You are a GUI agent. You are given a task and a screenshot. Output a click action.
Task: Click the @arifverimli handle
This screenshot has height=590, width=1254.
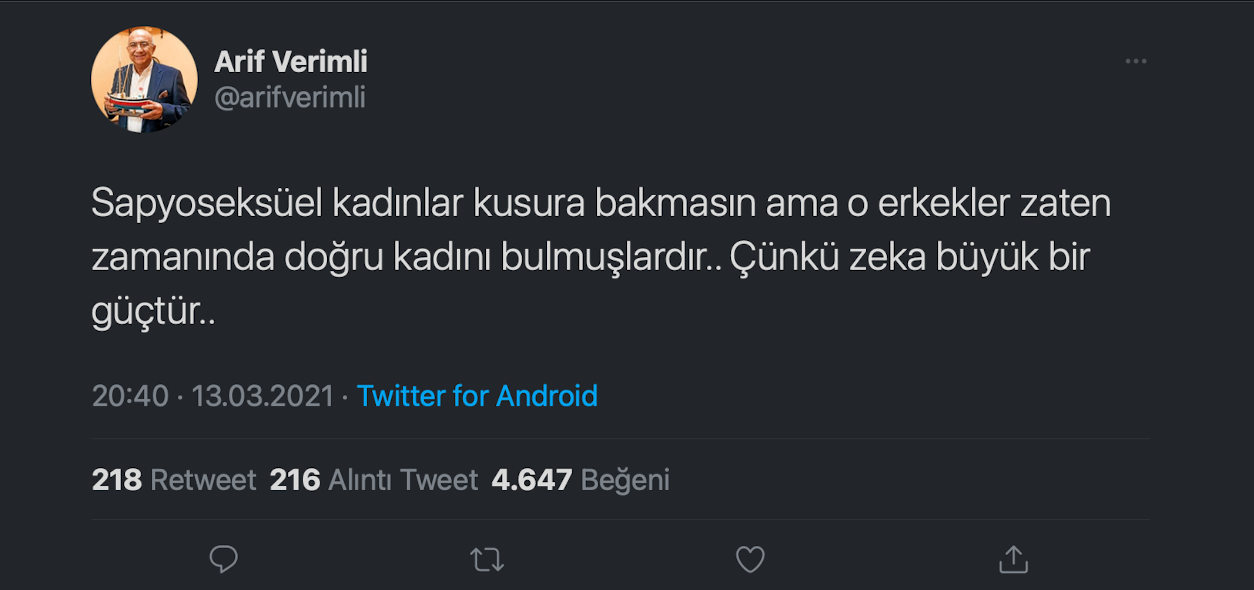pyautogui.click(x=291, y=97)
